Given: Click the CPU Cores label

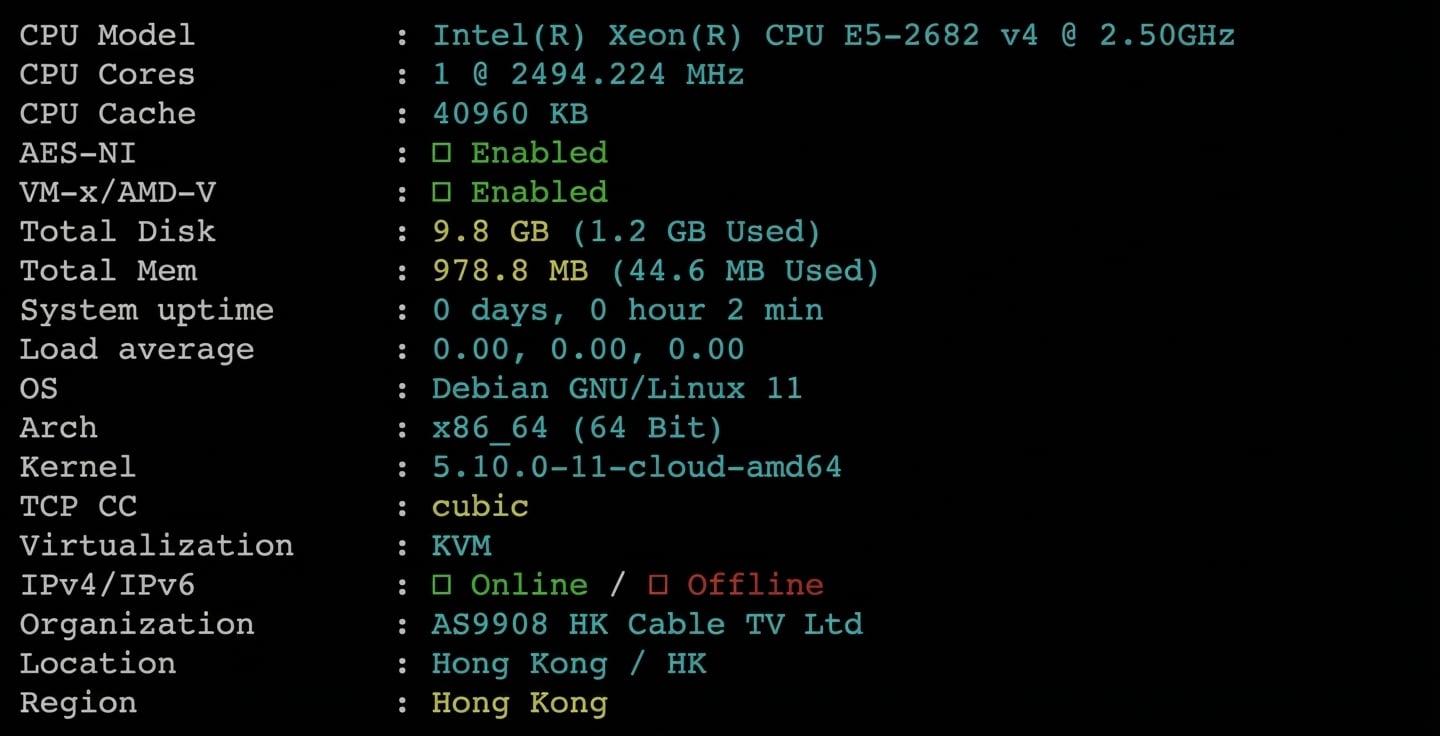Looking at the screenshot, I should 107,75.
